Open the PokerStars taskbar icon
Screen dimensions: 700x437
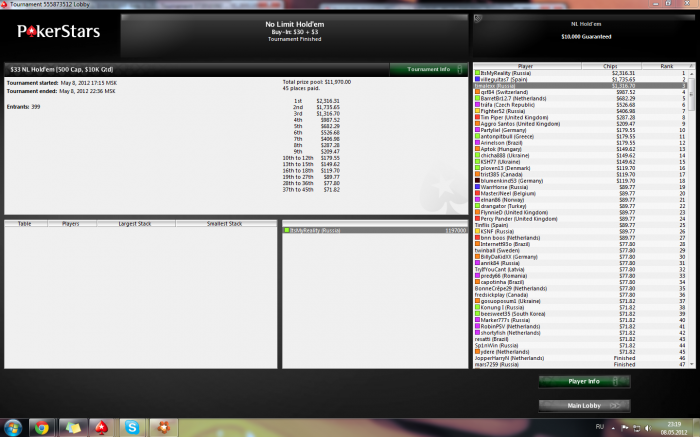point(102,428)
